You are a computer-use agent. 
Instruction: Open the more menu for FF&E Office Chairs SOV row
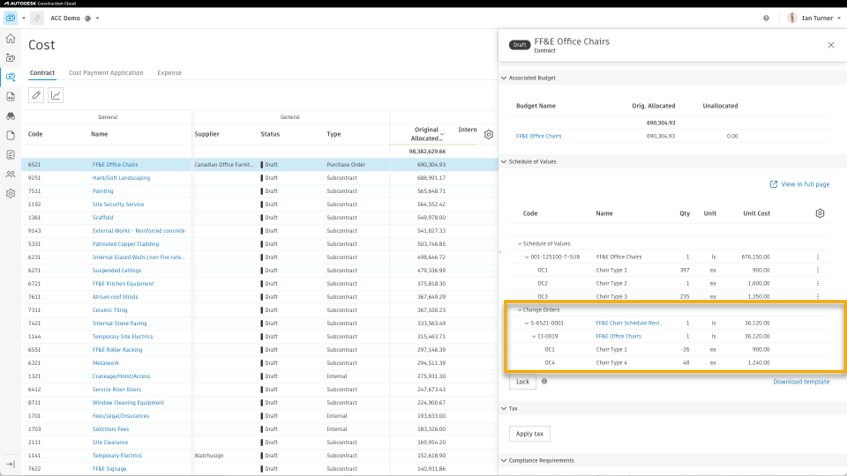pyautogui.click(x=817, y=257)
